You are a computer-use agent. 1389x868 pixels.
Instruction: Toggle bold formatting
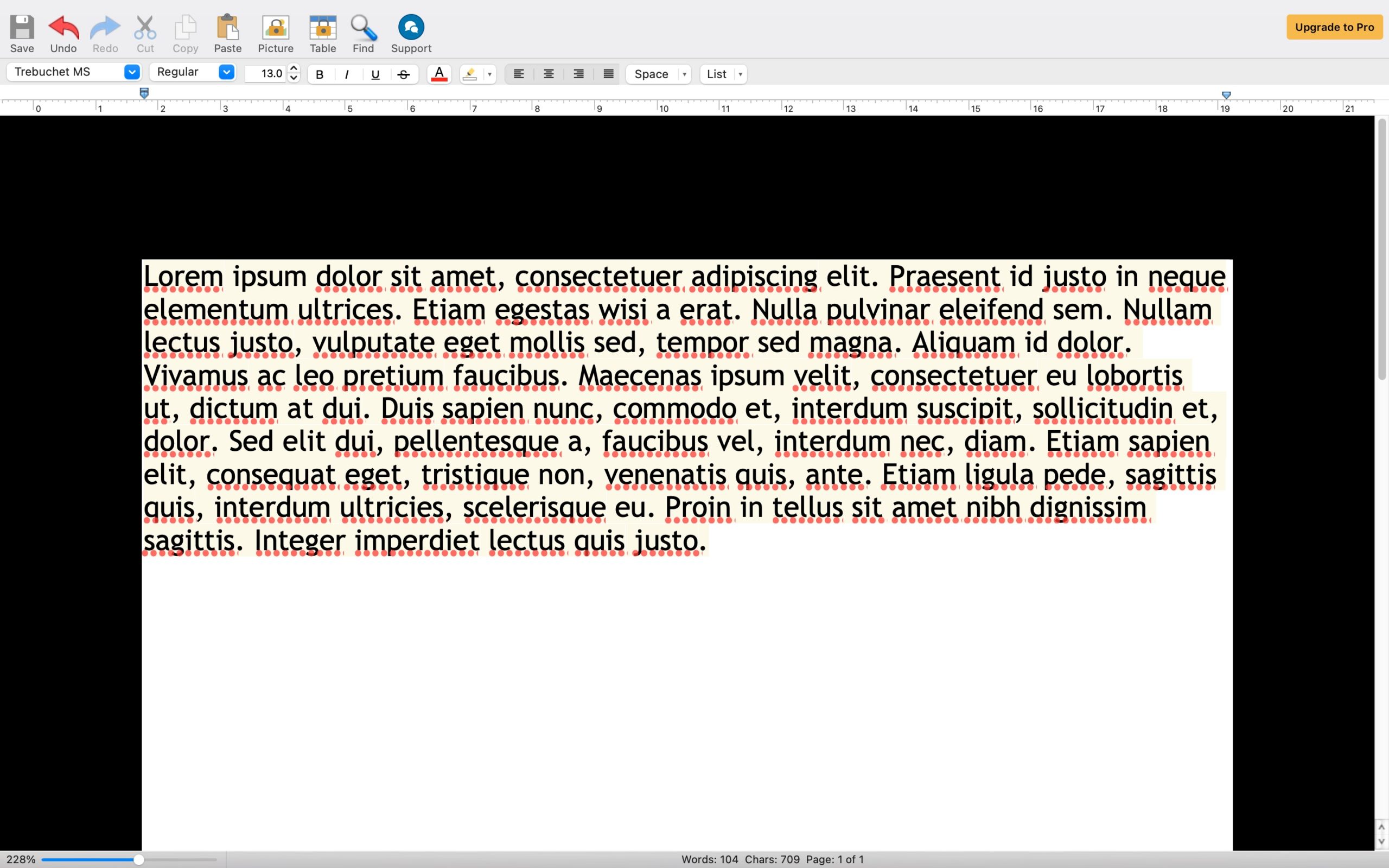tap(320, 73)
